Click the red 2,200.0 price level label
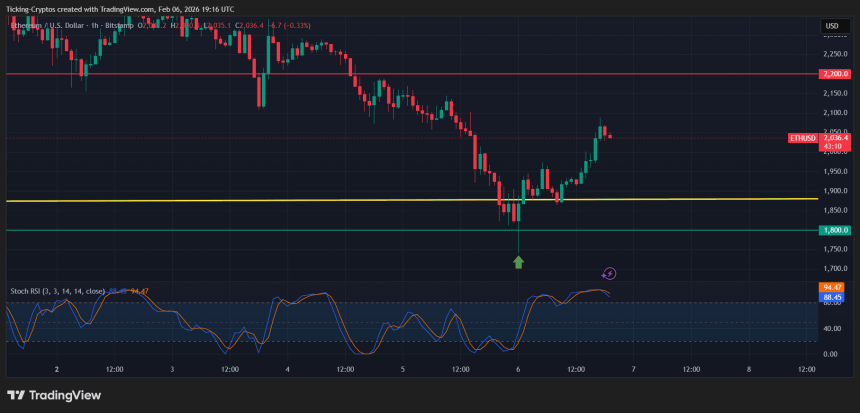860x413 pixels. [x=834, y=74]
